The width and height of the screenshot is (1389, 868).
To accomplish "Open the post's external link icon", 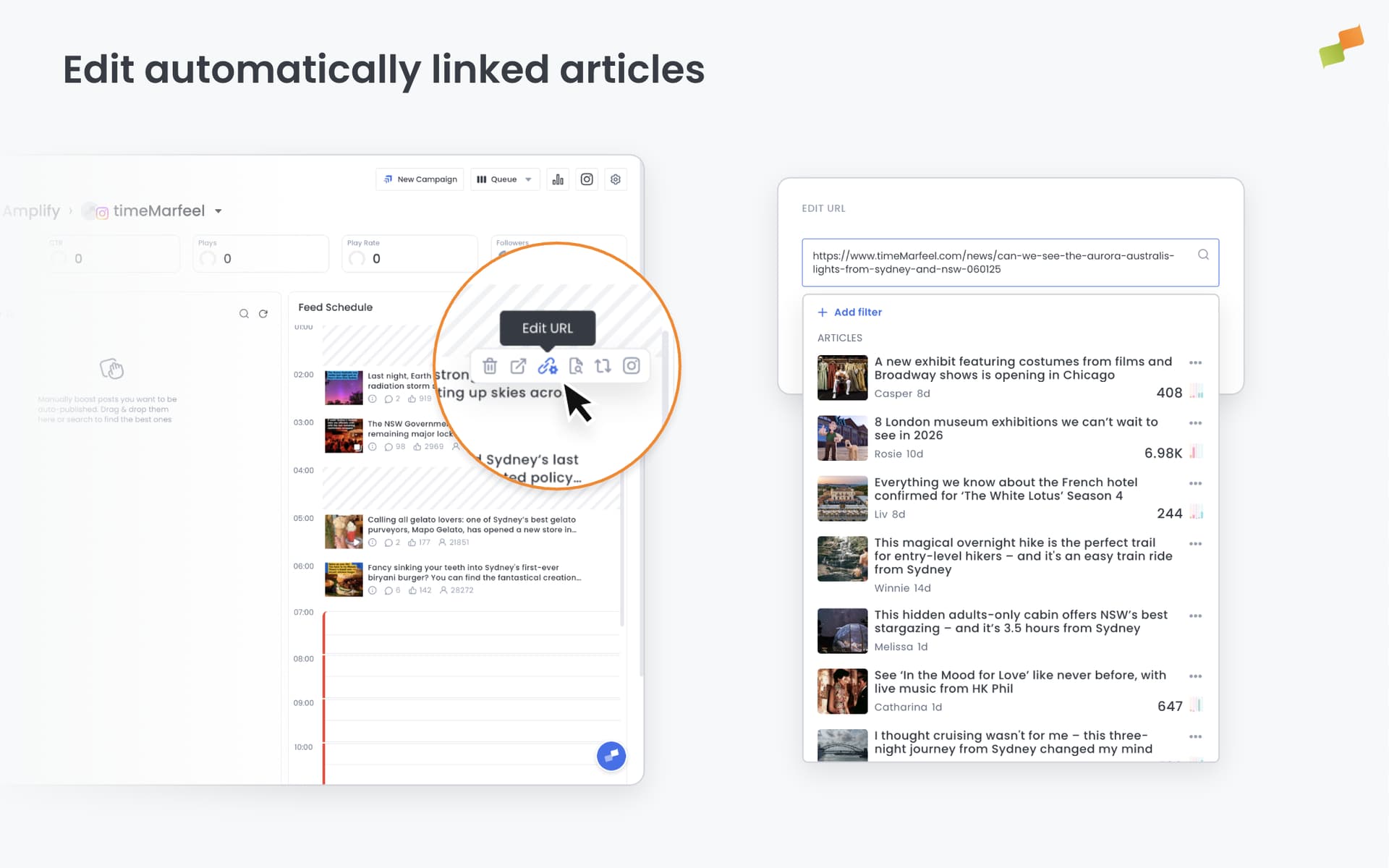I will 519,366.
